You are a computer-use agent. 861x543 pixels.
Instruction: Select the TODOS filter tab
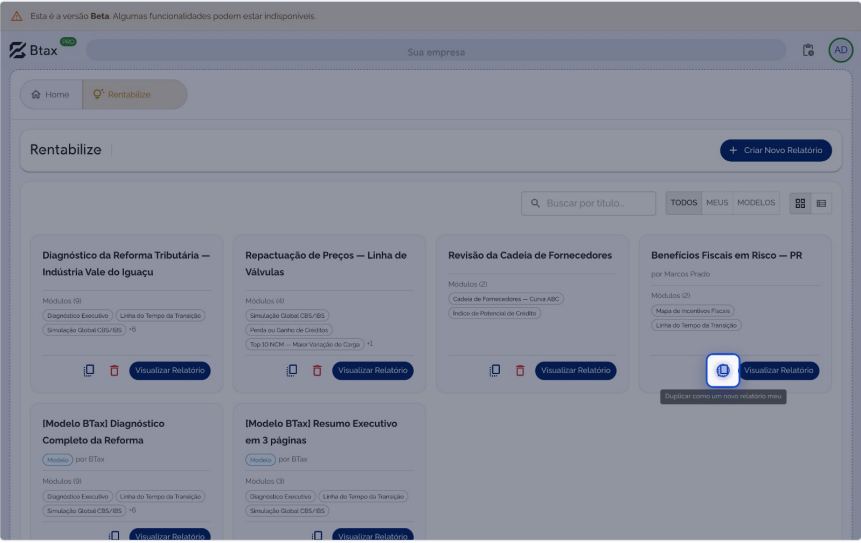coord(683,203)
